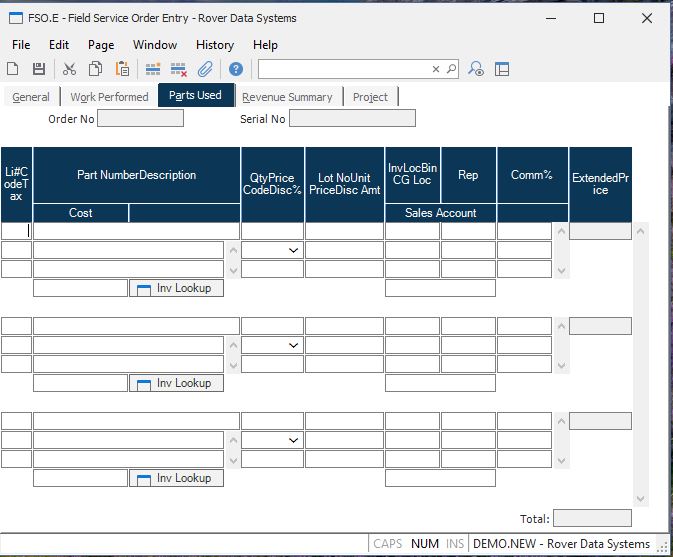Clear the toolbar search box with X
Screen dimensions: 673x557
click(436, 69)
